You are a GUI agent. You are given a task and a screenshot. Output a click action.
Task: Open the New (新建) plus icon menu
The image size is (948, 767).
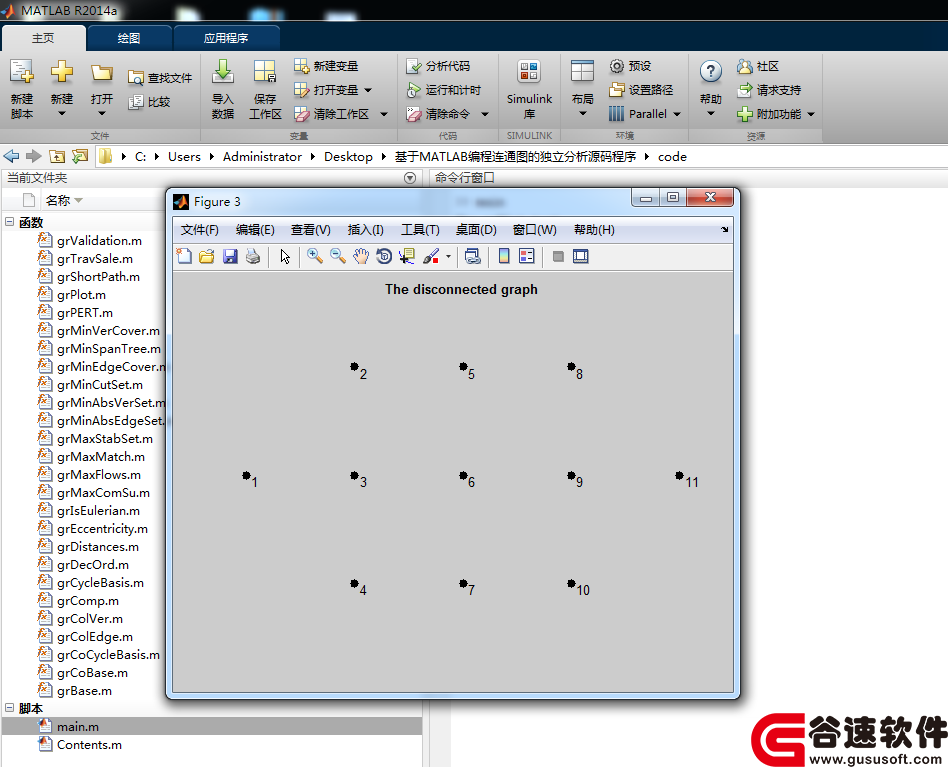tap(62, 71)
